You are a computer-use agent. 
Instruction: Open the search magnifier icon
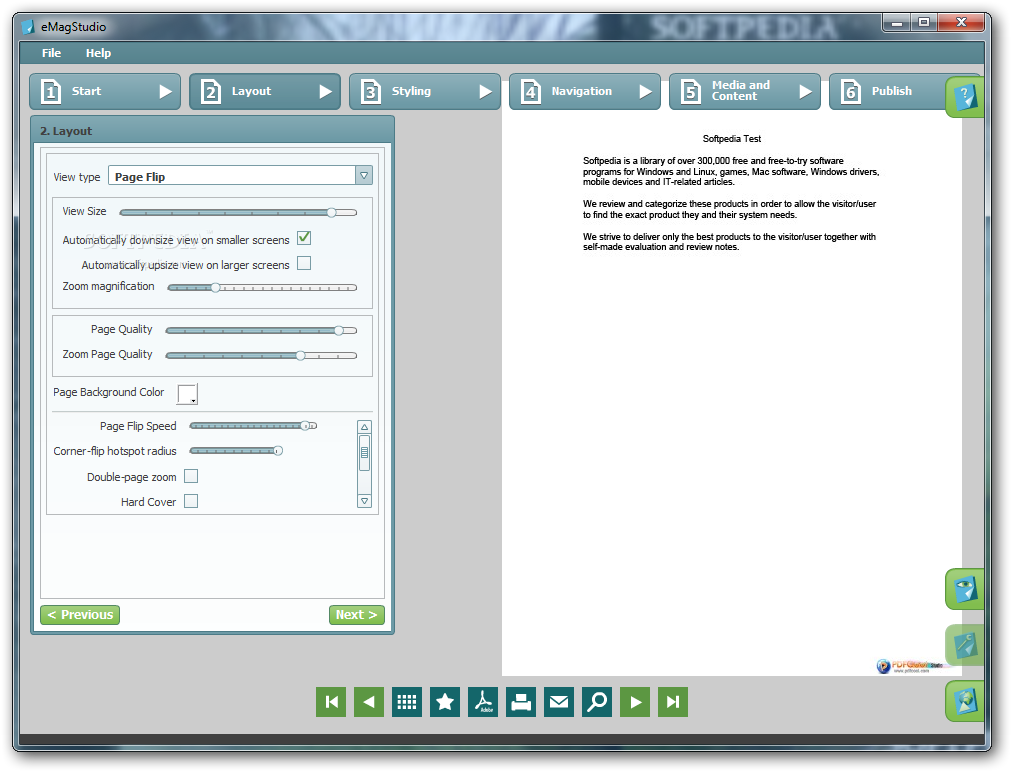click(597, 702)
